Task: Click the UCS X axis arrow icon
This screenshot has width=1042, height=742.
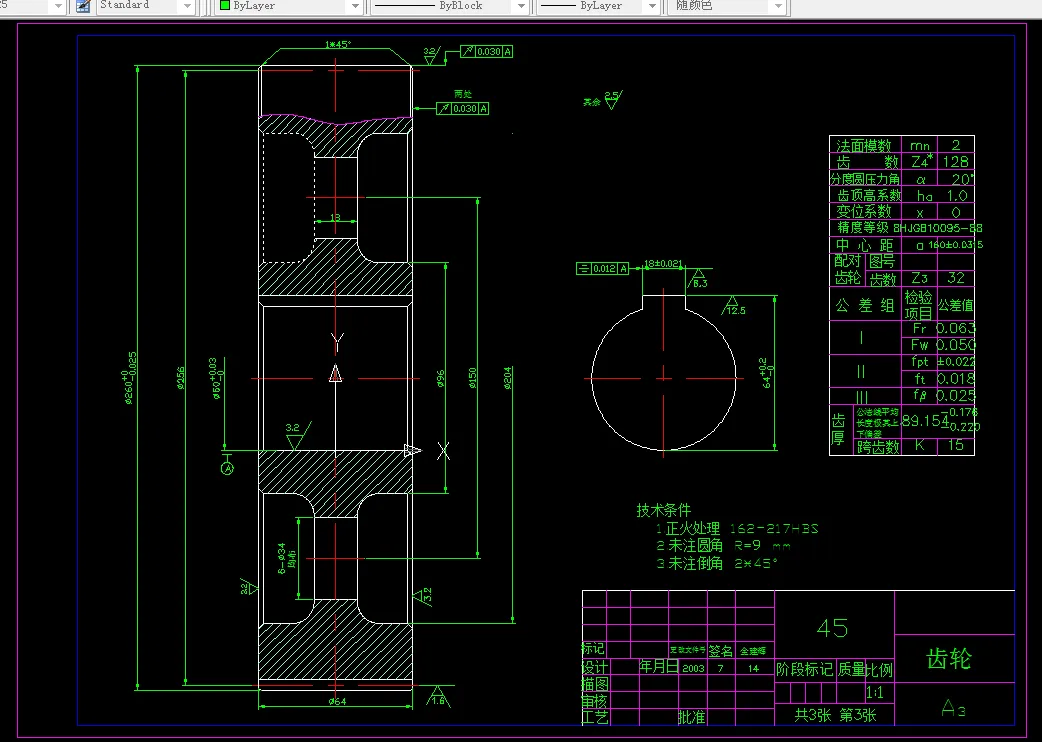Action: pyautogui.click(x=413, y=450)
